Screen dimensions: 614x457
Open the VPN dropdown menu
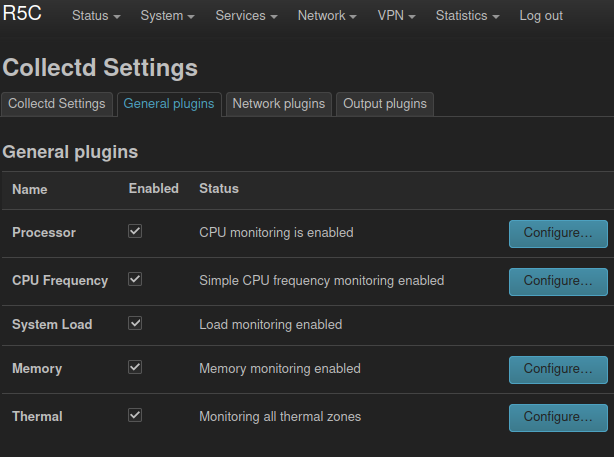coord(396,16)
